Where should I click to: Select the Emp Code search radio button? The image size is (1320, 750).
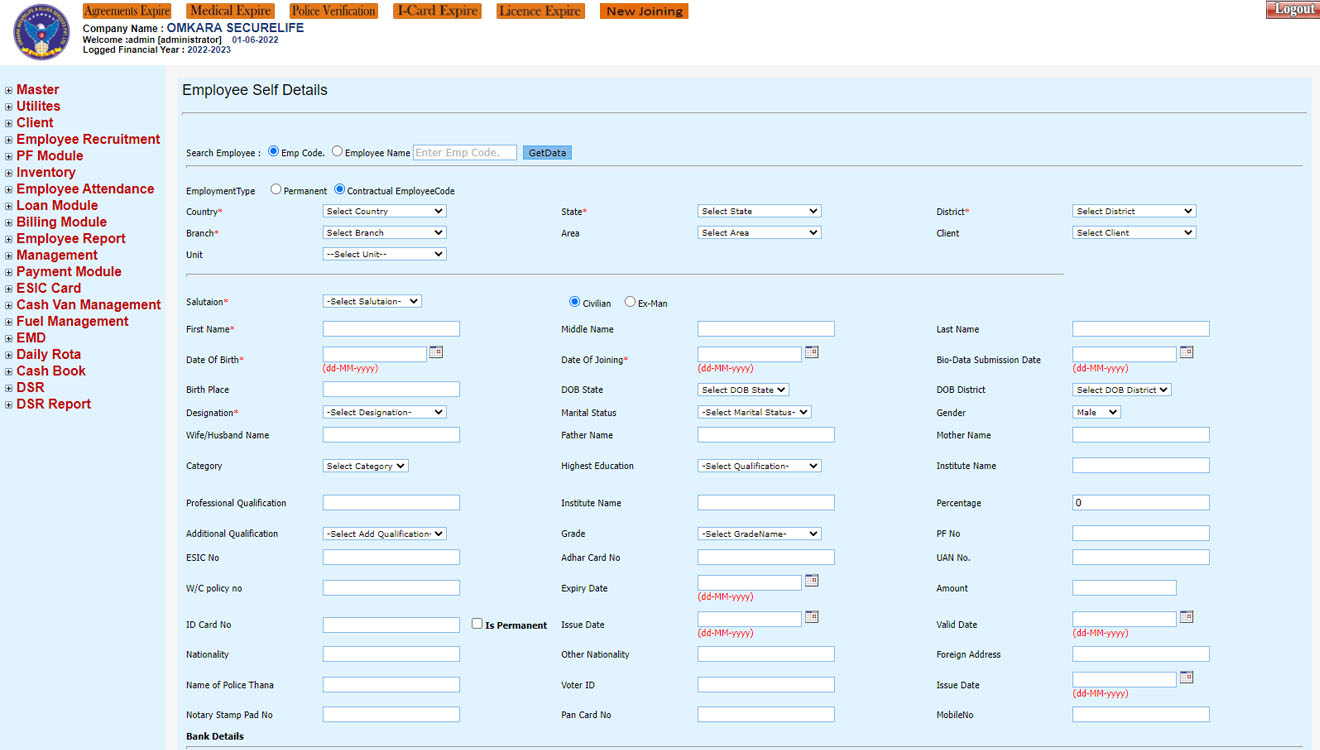[273, 151]
